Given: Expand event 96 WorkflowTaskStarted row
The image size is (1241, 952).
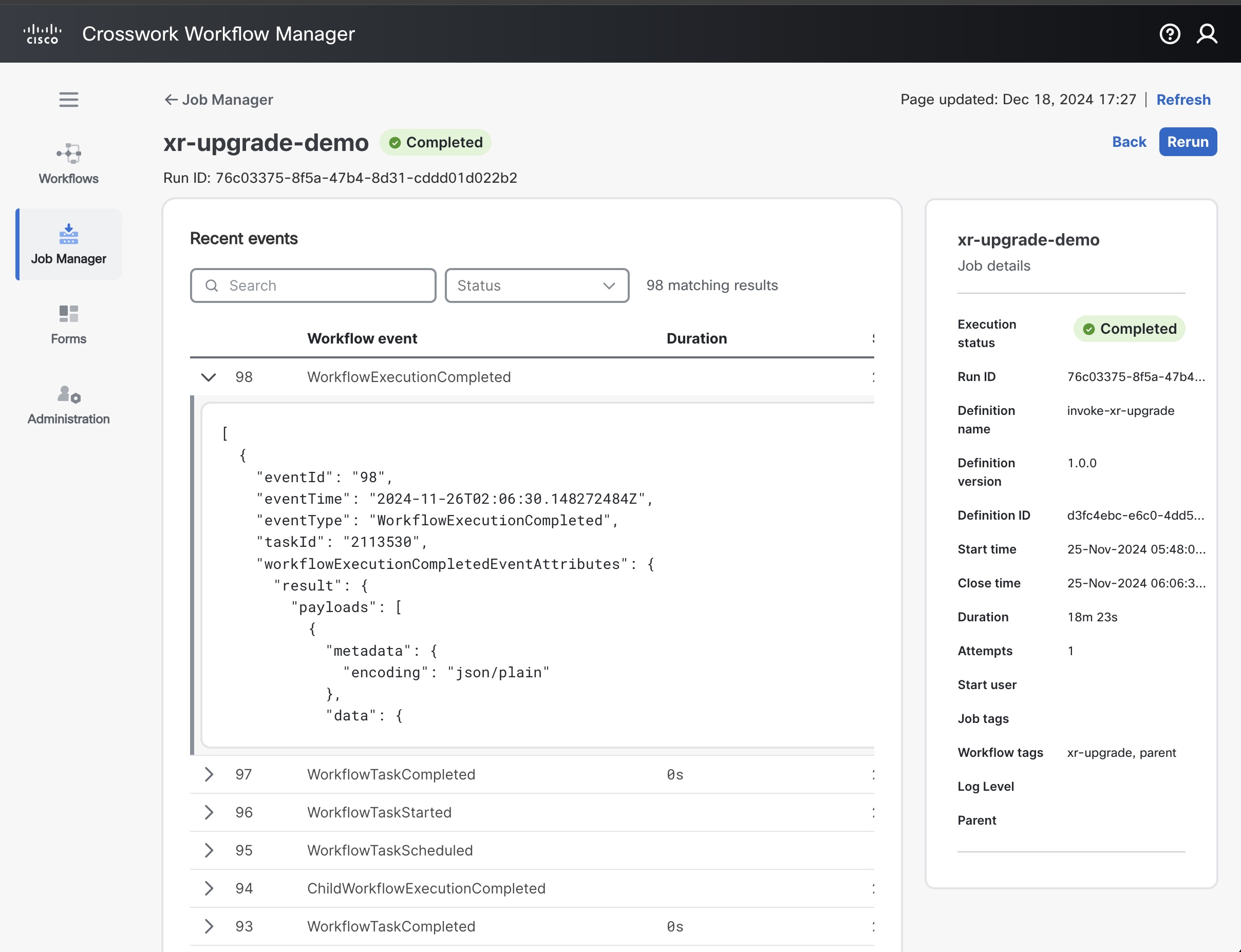Looking at the screenshot, I should [x=209, y=813].
